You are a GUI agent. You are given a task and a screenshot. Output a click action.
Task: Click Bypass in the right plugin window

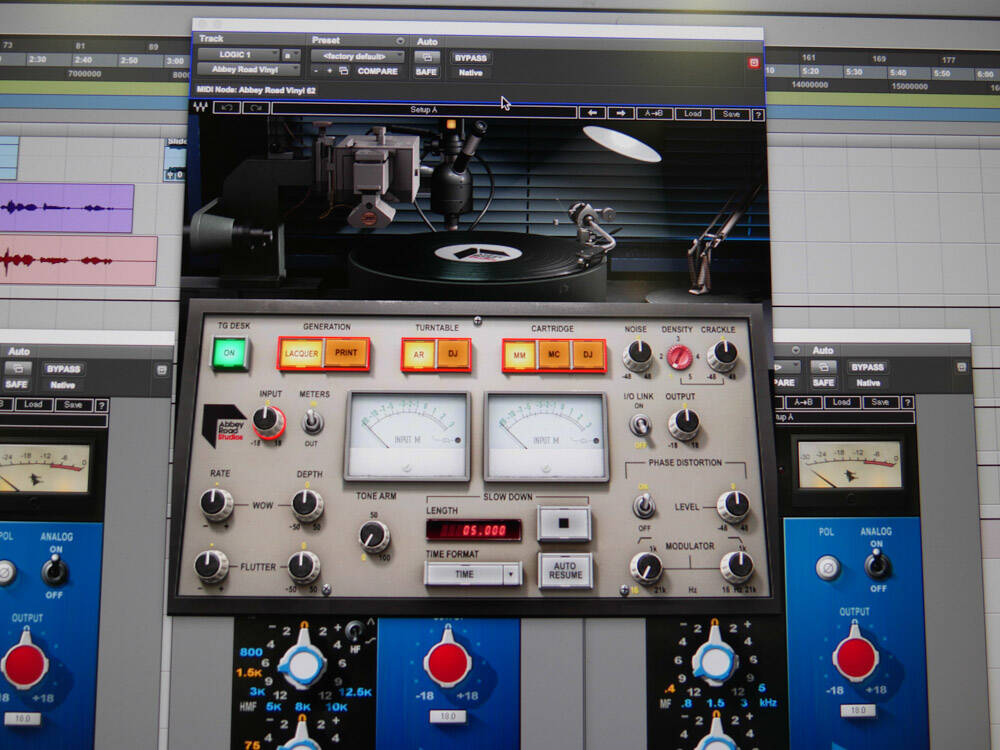(x=868, y=367)
